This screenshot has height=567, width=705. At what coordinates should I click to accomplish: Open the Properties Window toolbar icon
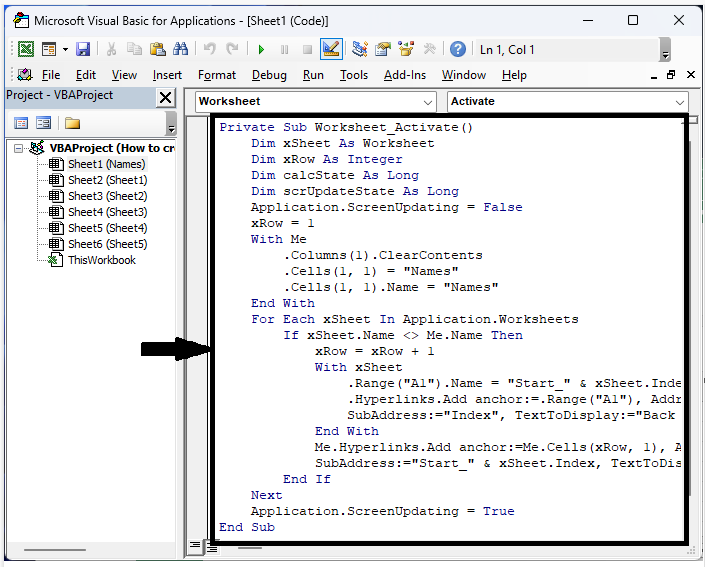coord(383,49)
